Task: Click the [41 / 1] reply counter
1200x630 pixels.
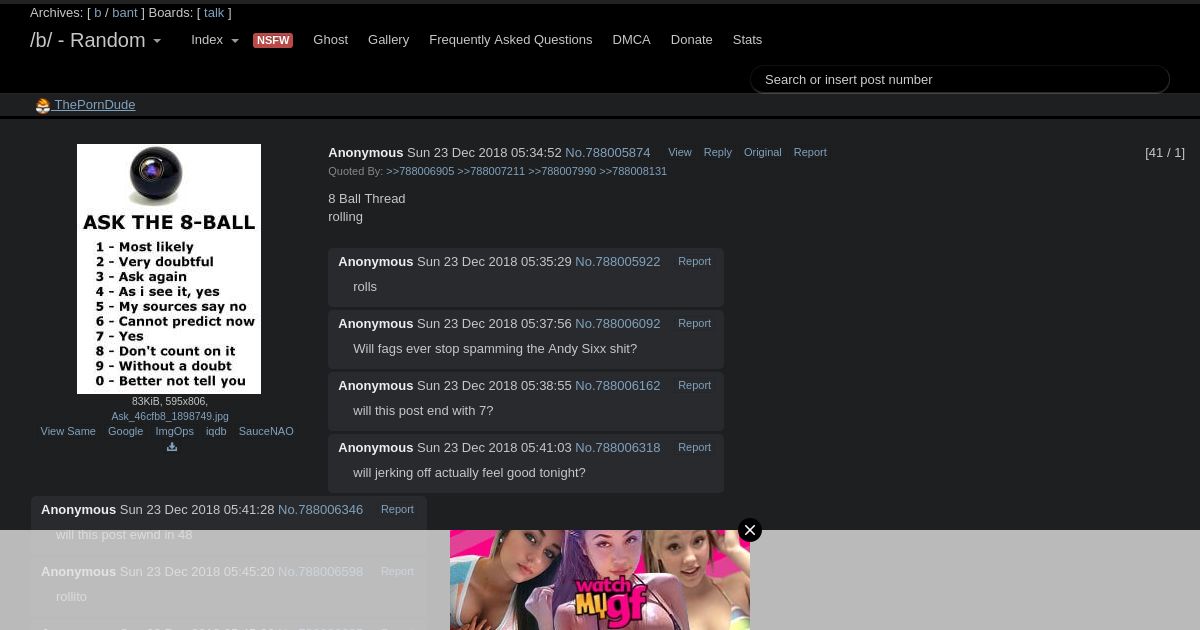Action: coord(1165,153)
